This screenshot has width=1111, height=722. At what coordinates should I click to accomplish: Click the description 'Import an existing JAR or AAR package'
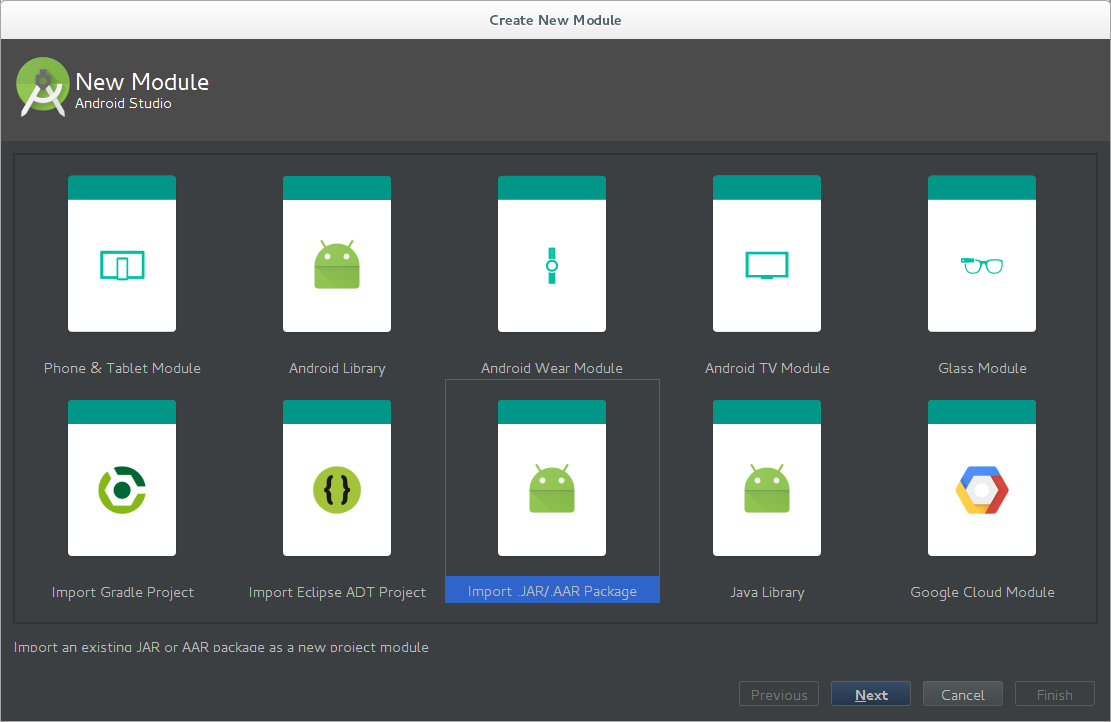(x=221, y=647)
